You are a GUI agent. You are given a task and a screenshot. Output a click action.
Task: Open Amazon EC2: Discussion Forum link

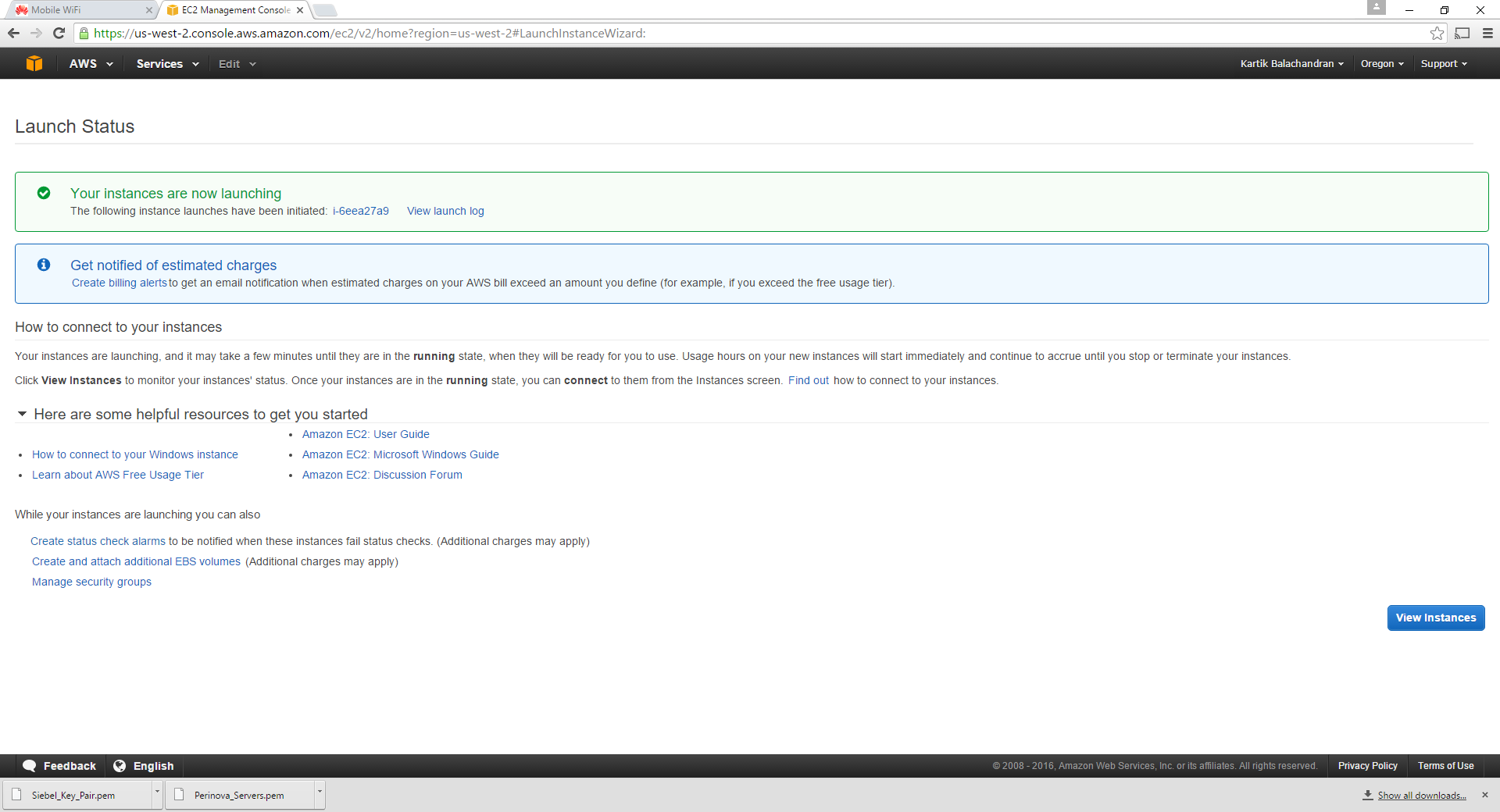click(x=382, y=475)
